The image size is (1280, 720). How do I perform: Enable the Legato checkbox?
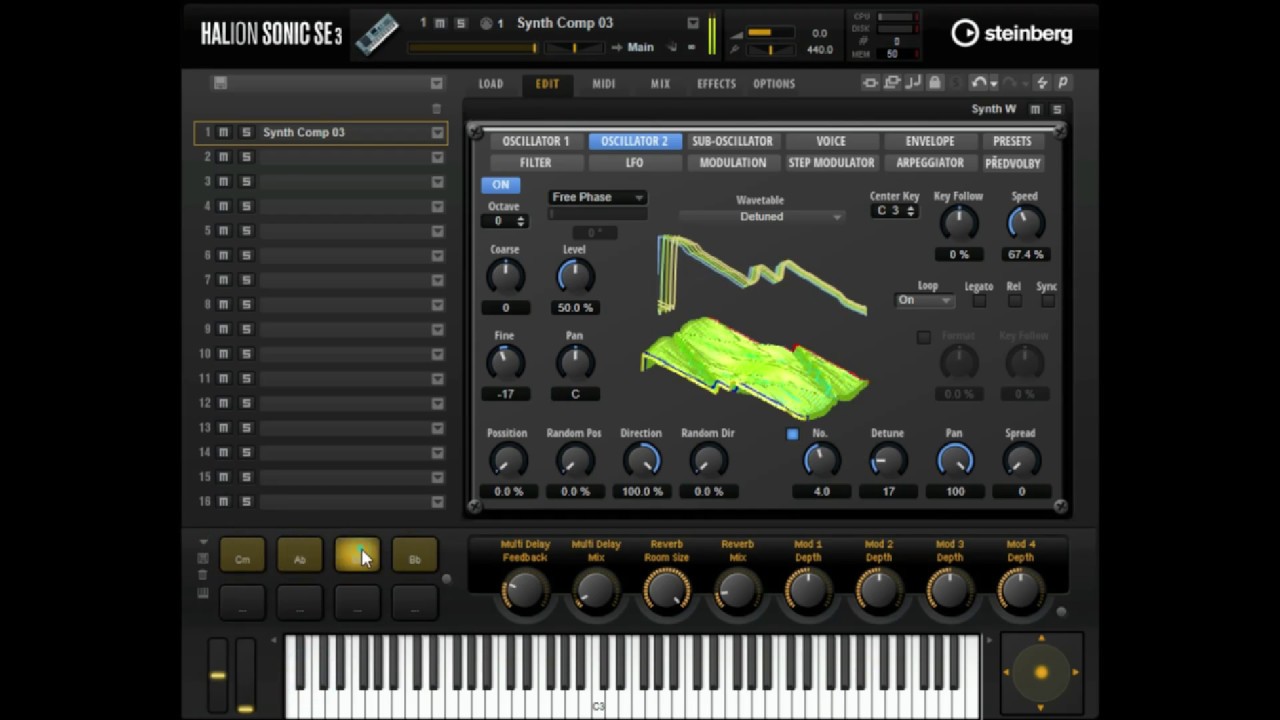coord(979,301)
